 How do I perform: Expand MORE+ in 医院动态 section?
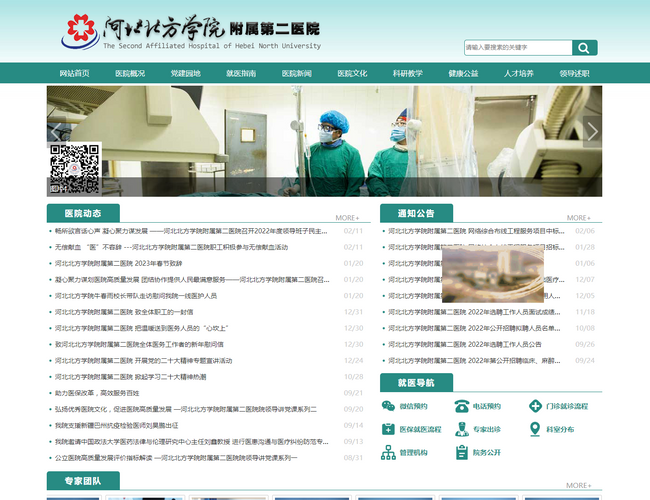point(347,217)
